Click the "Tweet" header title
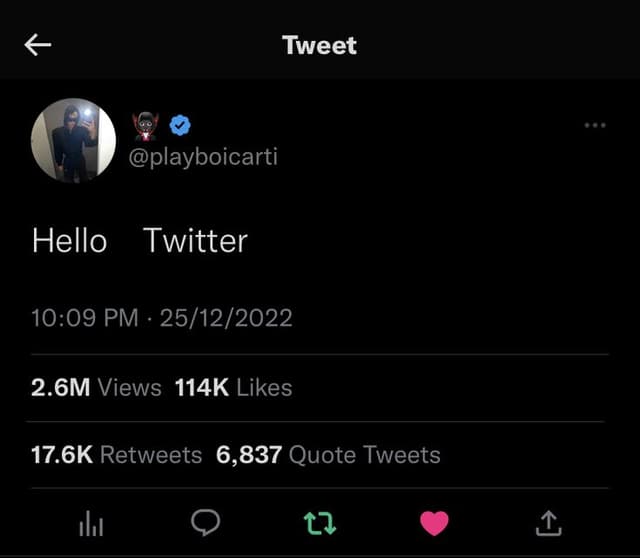The image size is (640, 558). pos(319,45)
